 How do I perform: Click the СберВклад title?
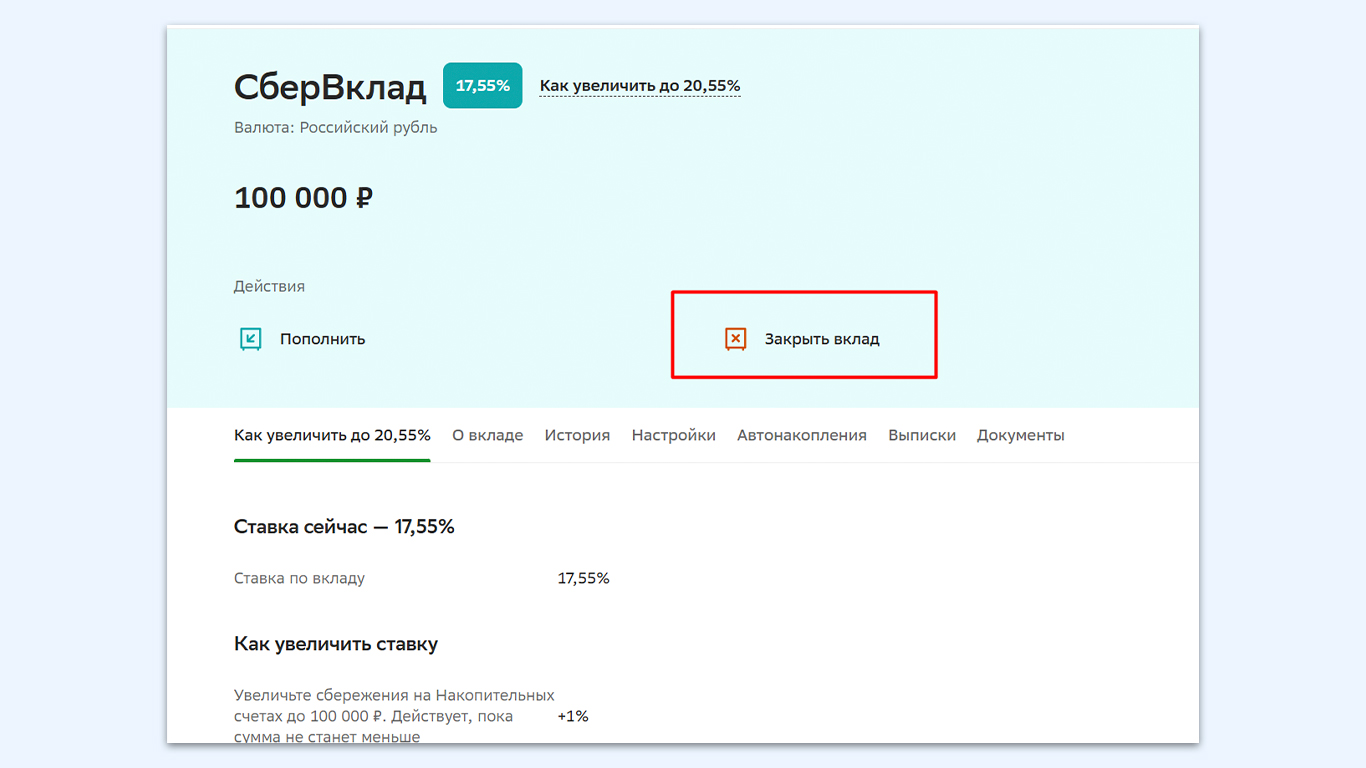330,88
